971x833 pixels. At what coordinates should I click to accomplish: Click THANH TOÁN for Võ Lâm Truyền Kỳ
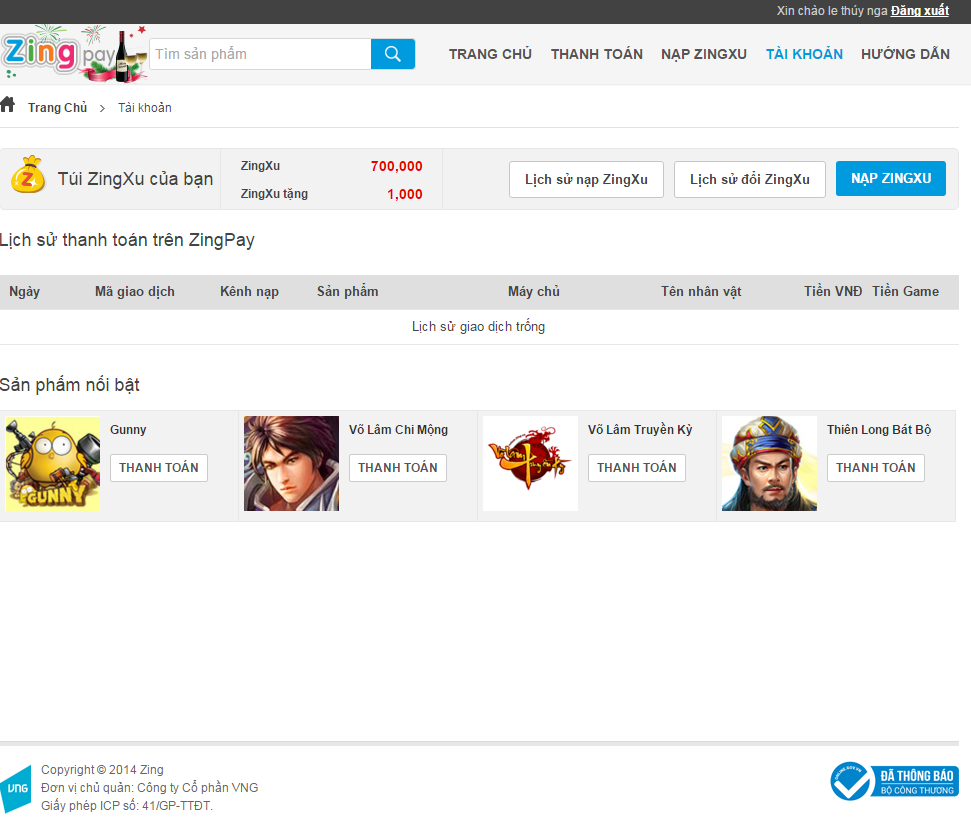tap(637, 468)
